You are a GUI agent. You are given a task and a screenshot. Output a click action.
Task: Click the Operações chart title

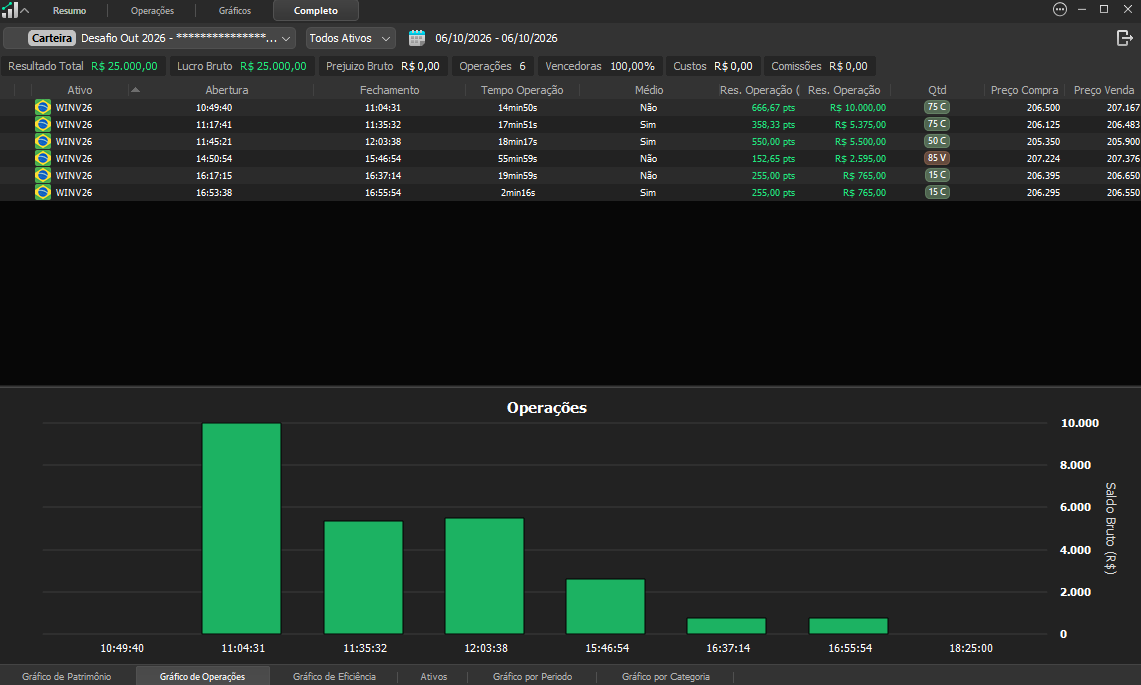546,408
